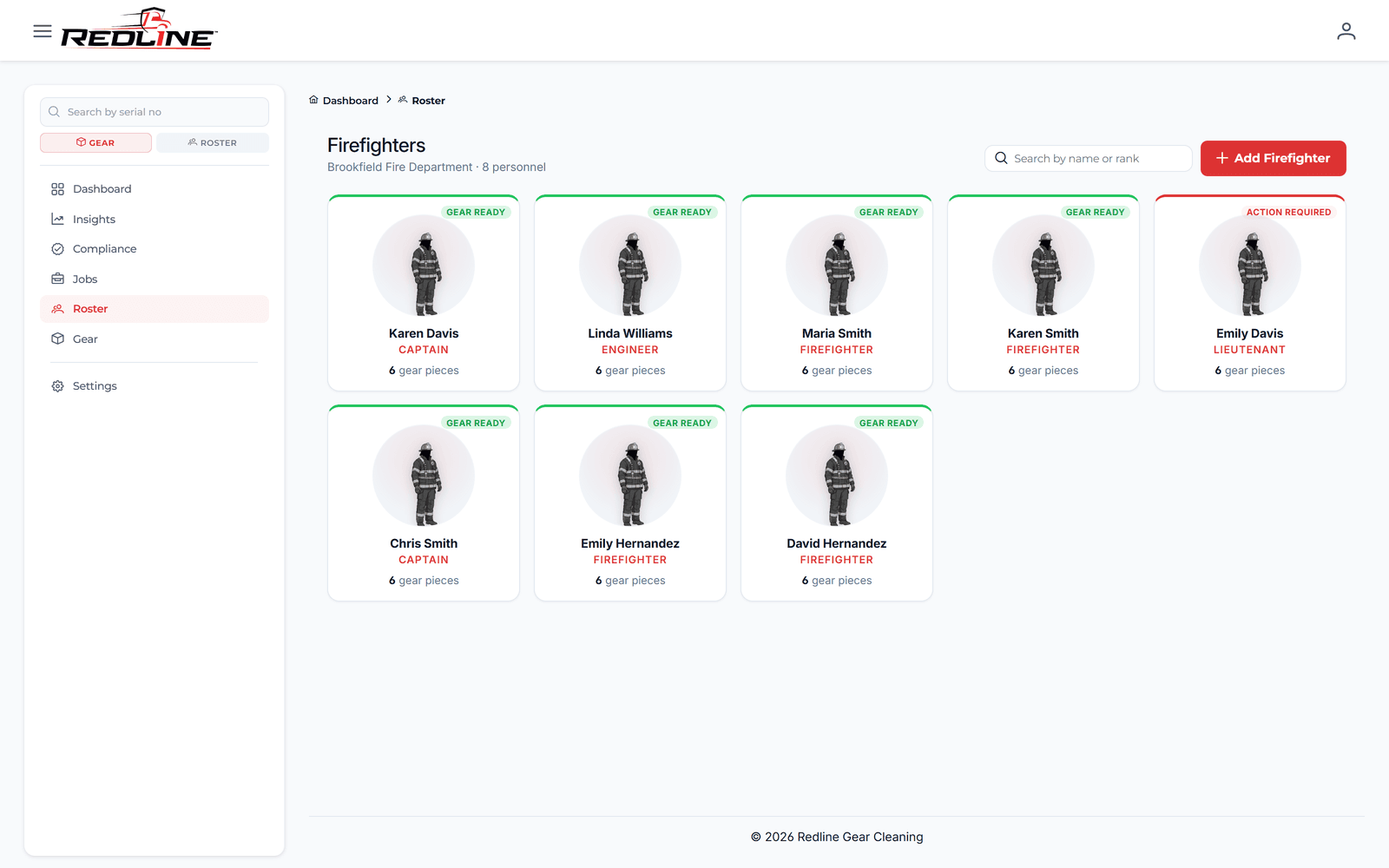The image size is (1389, 868).
Task: Click the Redline logo
Action: (x=139, y=30)
